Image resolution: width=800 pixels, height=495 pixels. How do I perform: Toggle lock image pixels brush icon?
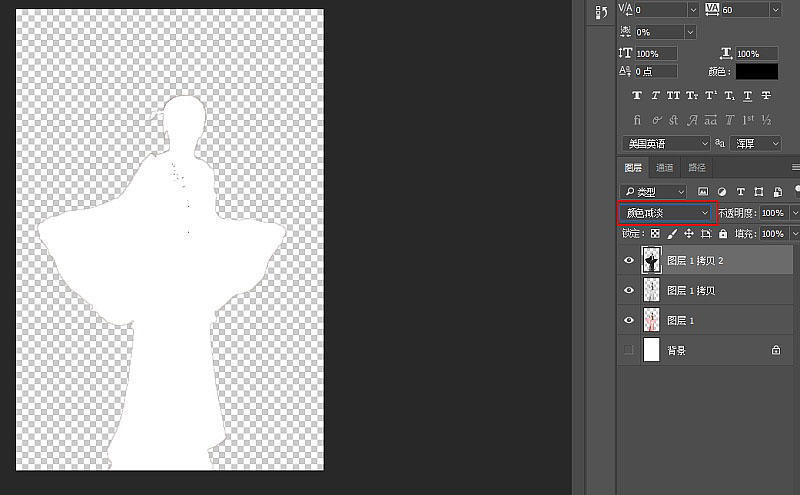tap(672, 234)
